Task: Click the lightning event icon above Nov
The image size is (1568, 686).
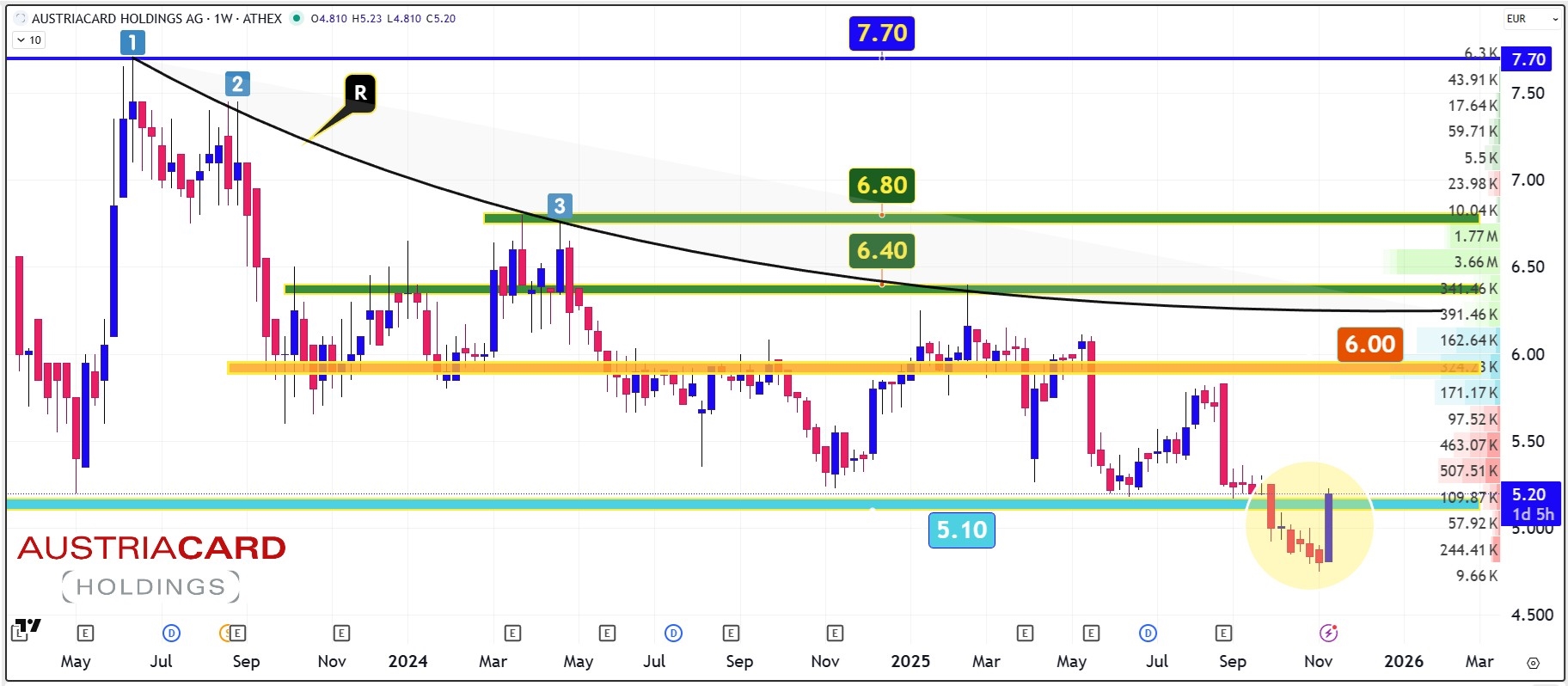Action: (1328, 634)
